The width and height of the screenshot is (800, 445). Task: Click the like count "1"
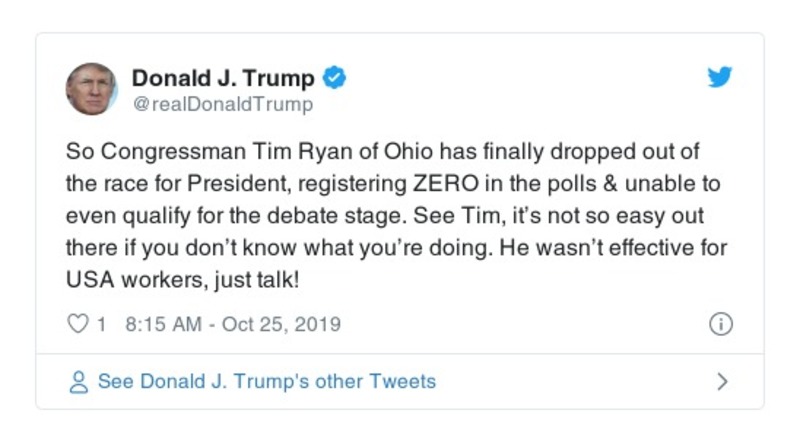point(101,324)
